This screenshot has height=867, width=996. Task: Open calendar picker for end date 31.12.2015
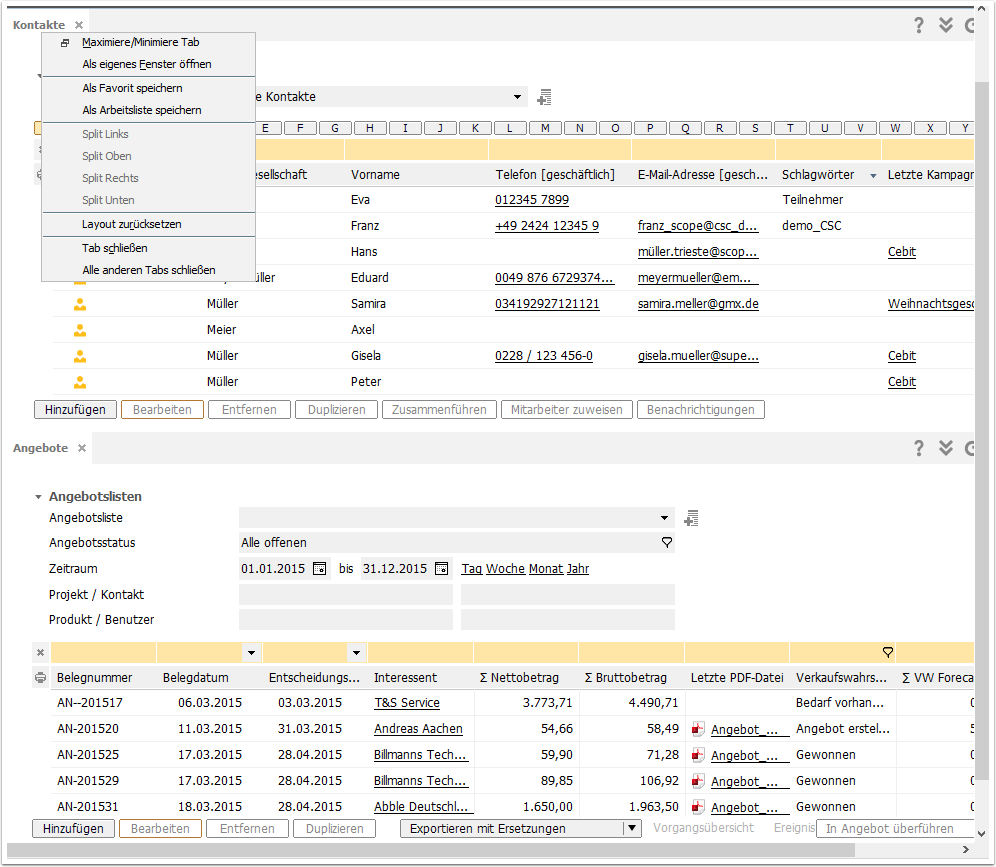click(x=442, y=569)
